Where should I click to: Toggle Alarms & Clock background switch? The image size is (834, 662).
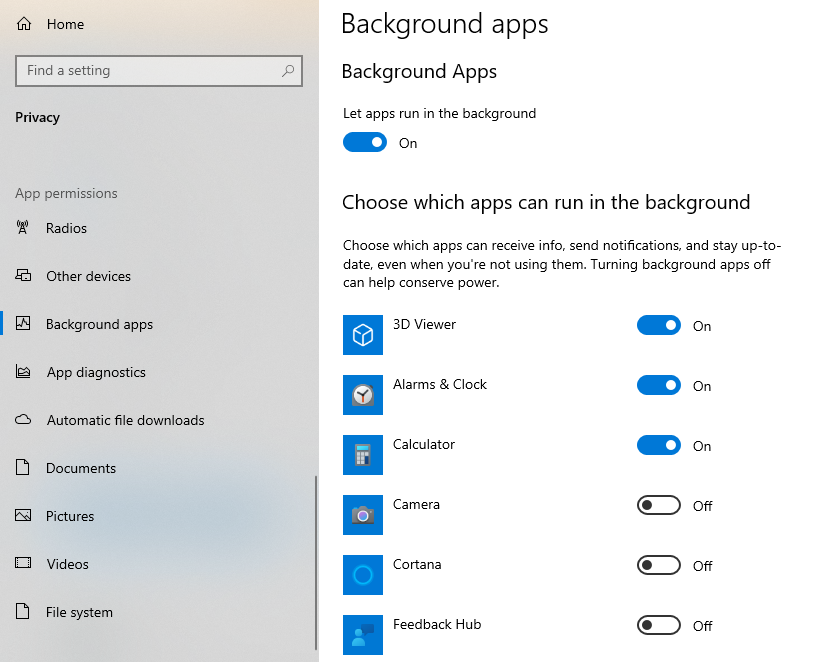point(658,386)
